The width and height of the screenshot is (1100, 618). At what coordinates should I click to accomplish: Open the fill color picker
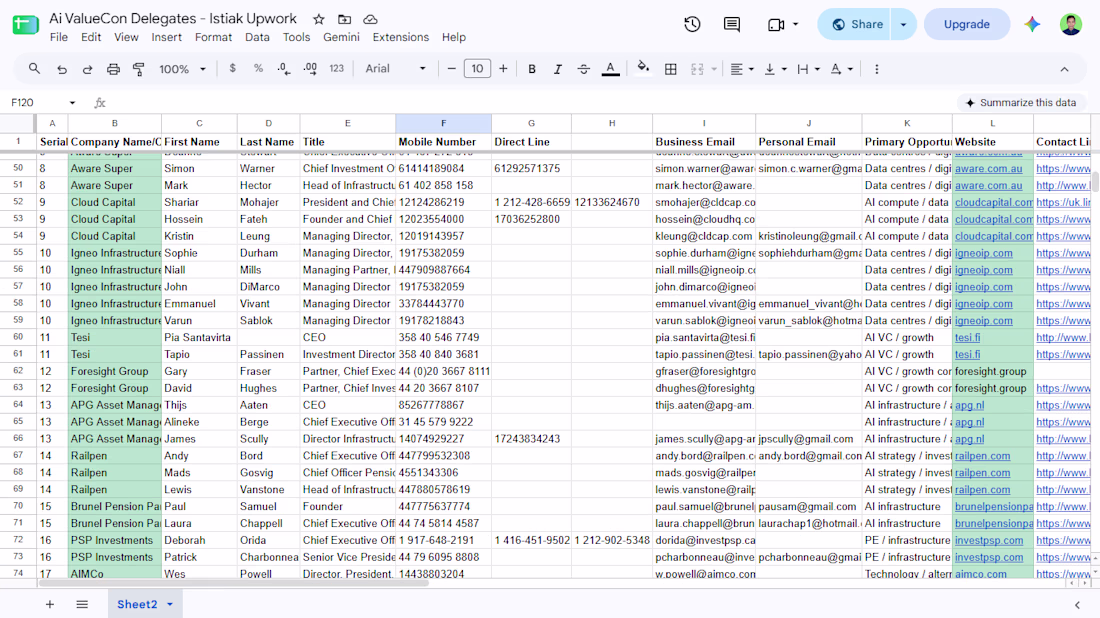click(x=643, y=69)
